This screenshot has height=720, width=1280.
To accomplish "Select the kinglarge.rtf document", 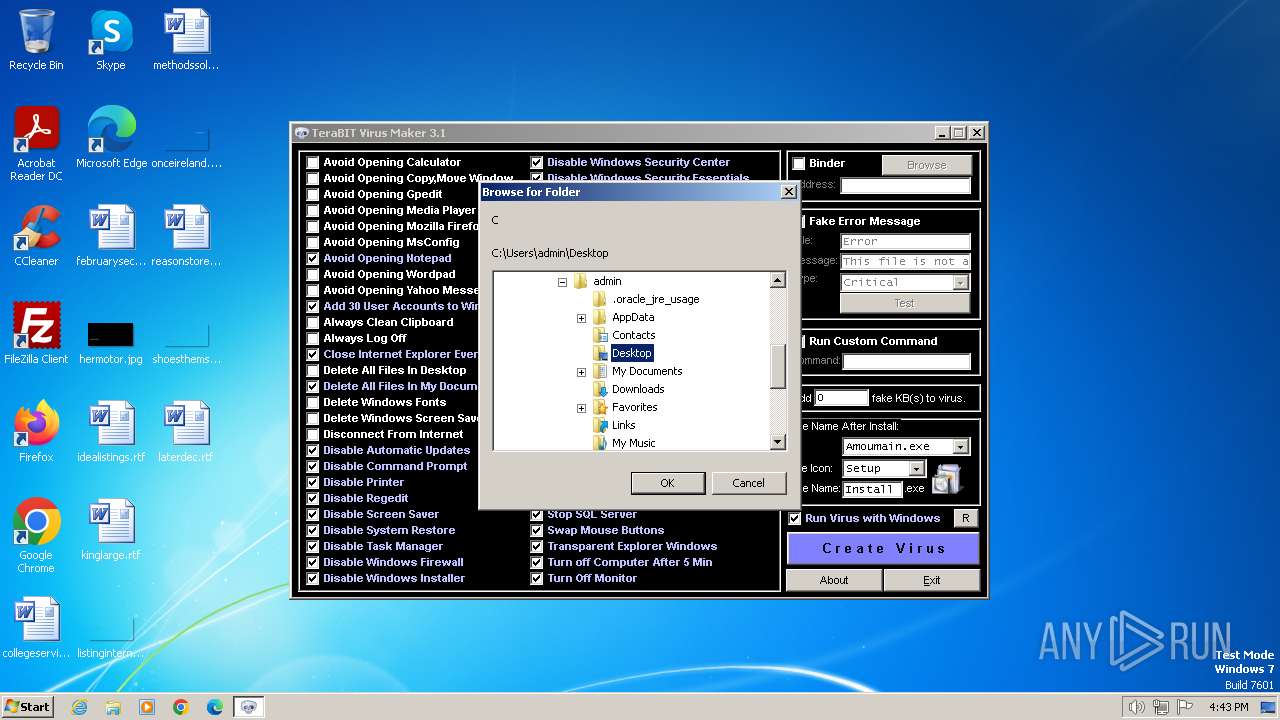I will (x=111, y=529).
